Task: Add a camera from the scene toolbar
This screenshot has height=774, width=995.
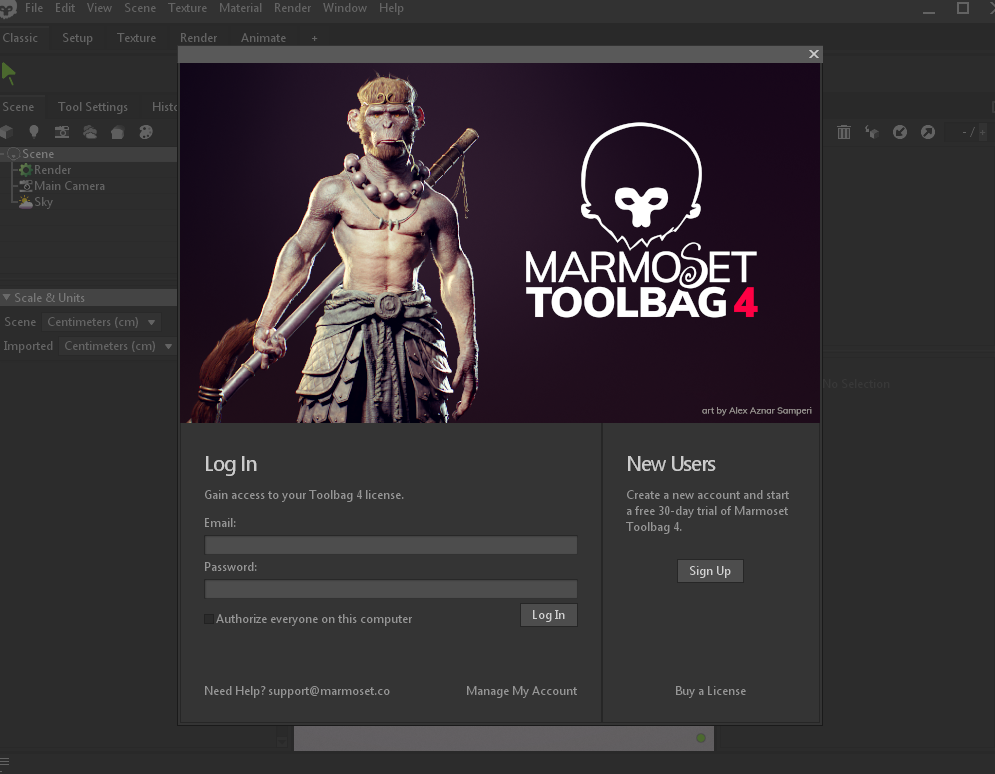Action: pyautogui.click(x=62, y=132)
